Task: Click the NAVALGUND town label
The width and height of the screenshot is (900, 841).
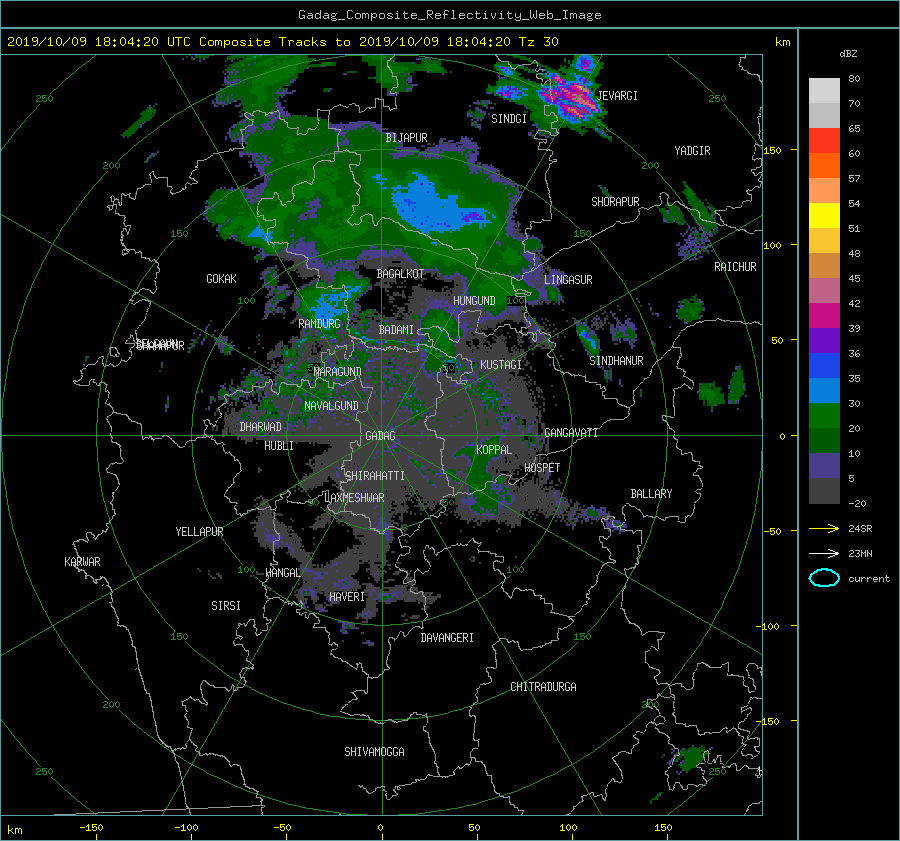Action: click(331, 406)
